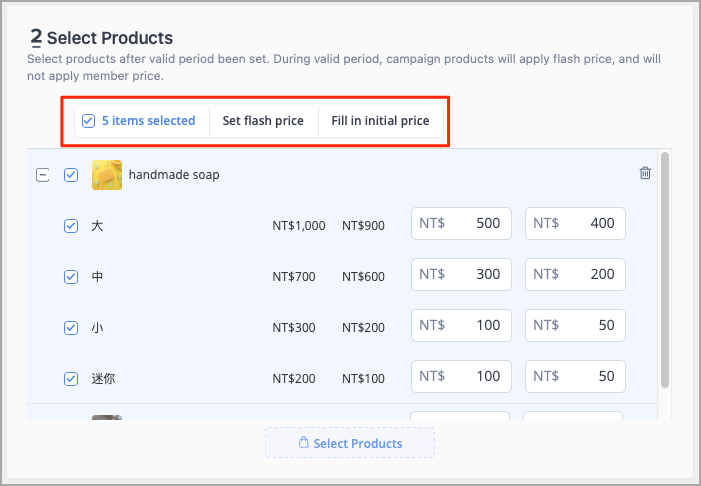Edit the 50 price field for 小
Screen dimensions: 701x486
tap(575, 325)
